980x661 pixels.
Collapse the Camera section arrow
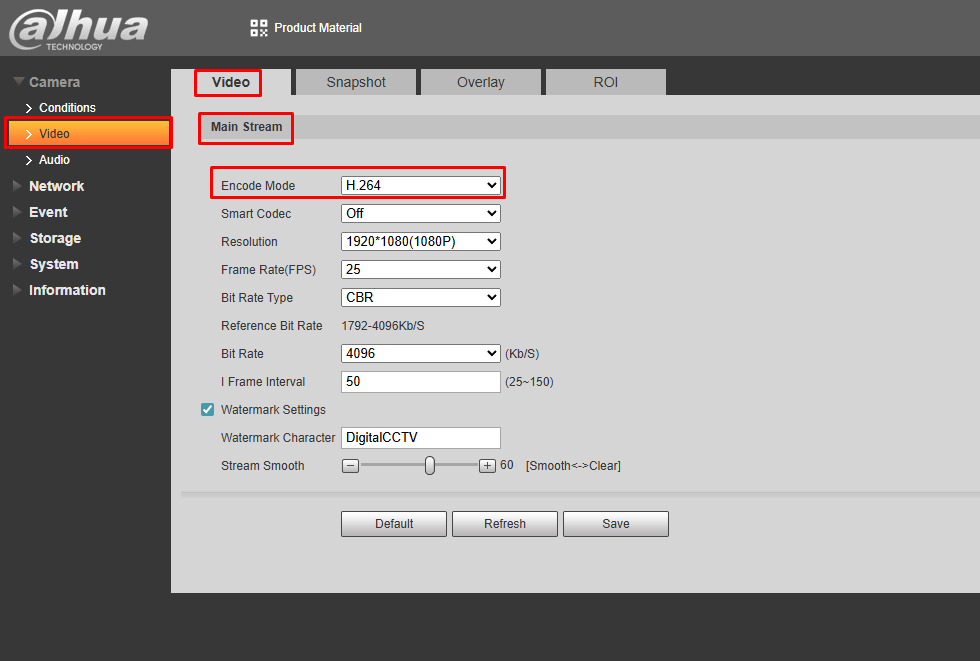[x=18, y=82]
